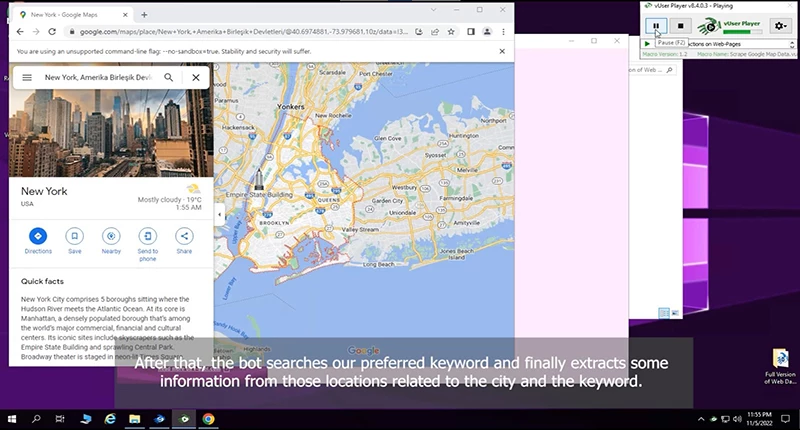
Task: Click the install app icon in address bar
Action: [x=419, y=32]
